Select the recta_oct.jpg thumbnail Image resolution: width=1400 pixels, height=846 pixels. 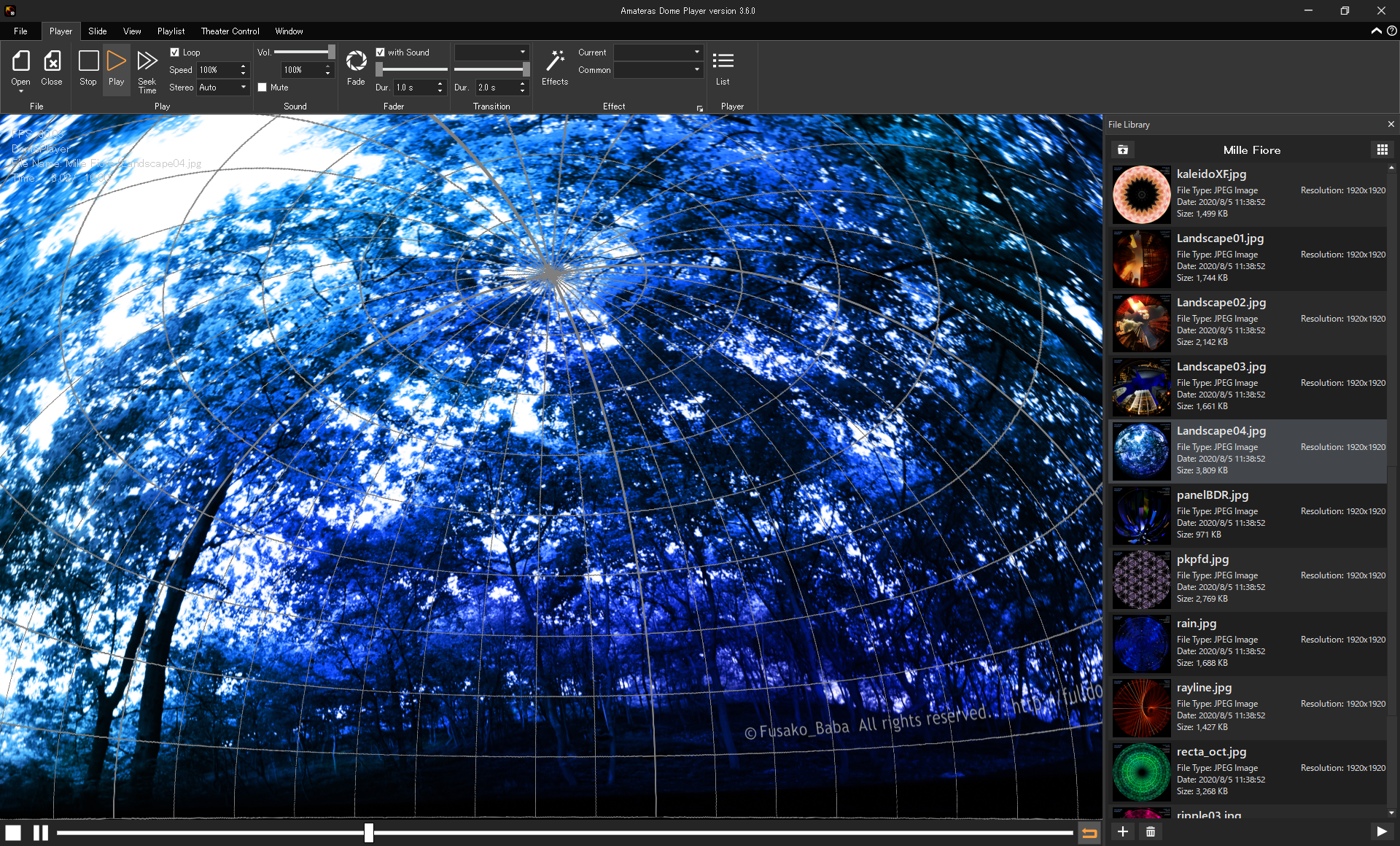(1141, 772)
